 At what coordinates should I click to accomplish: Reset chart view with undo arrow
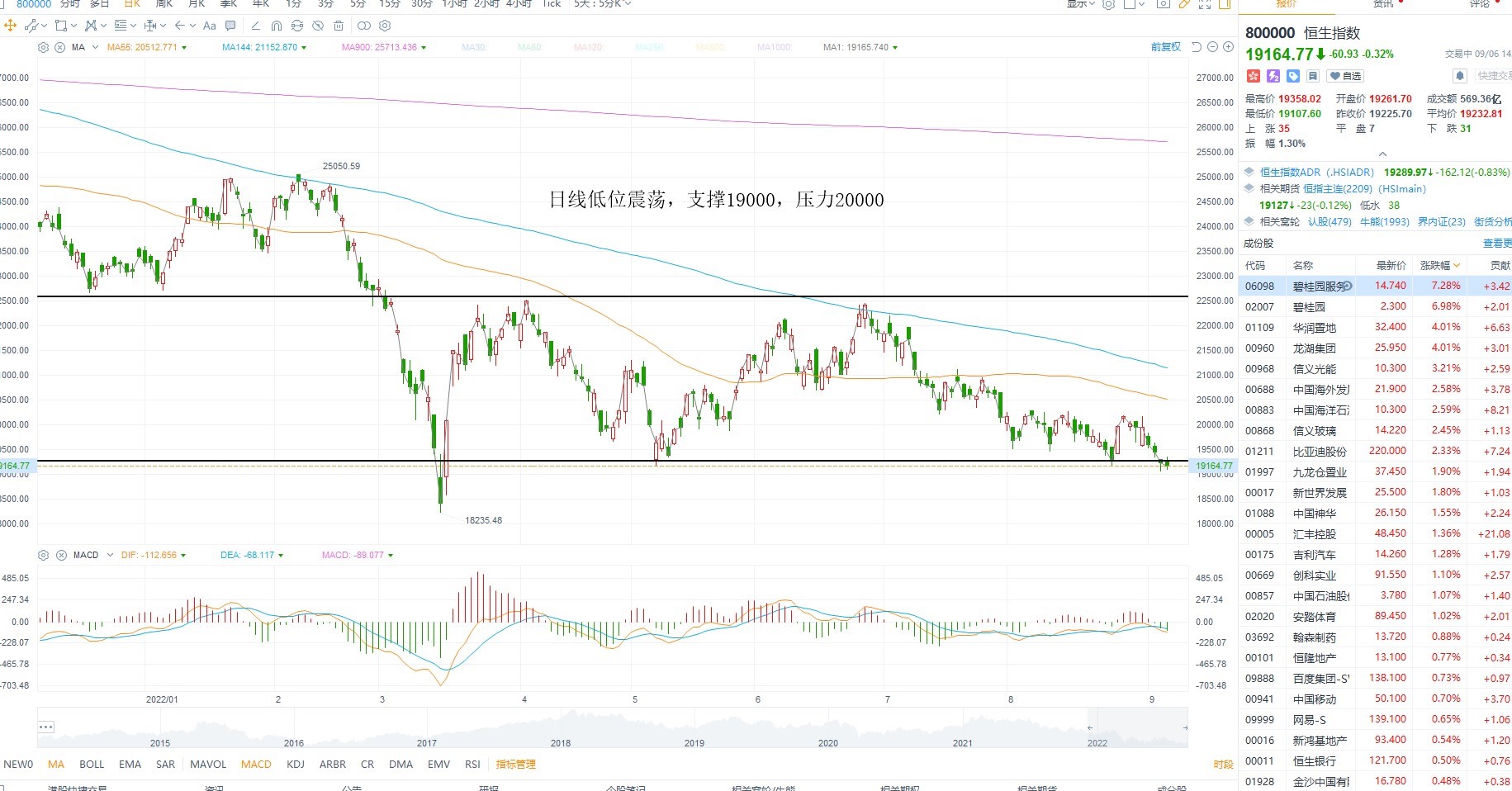point(1197,47)
